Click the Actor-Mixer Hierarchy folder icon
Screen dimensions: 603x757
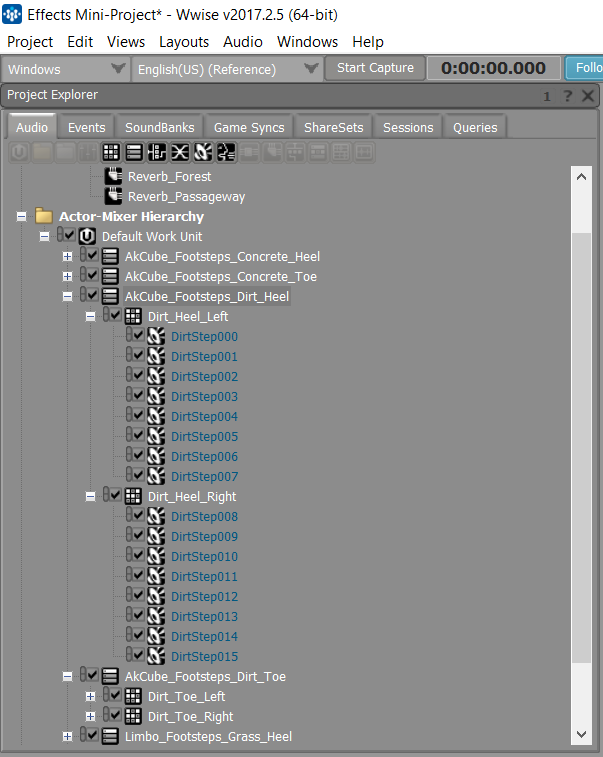pyautogui.click(x=44, y=216)
